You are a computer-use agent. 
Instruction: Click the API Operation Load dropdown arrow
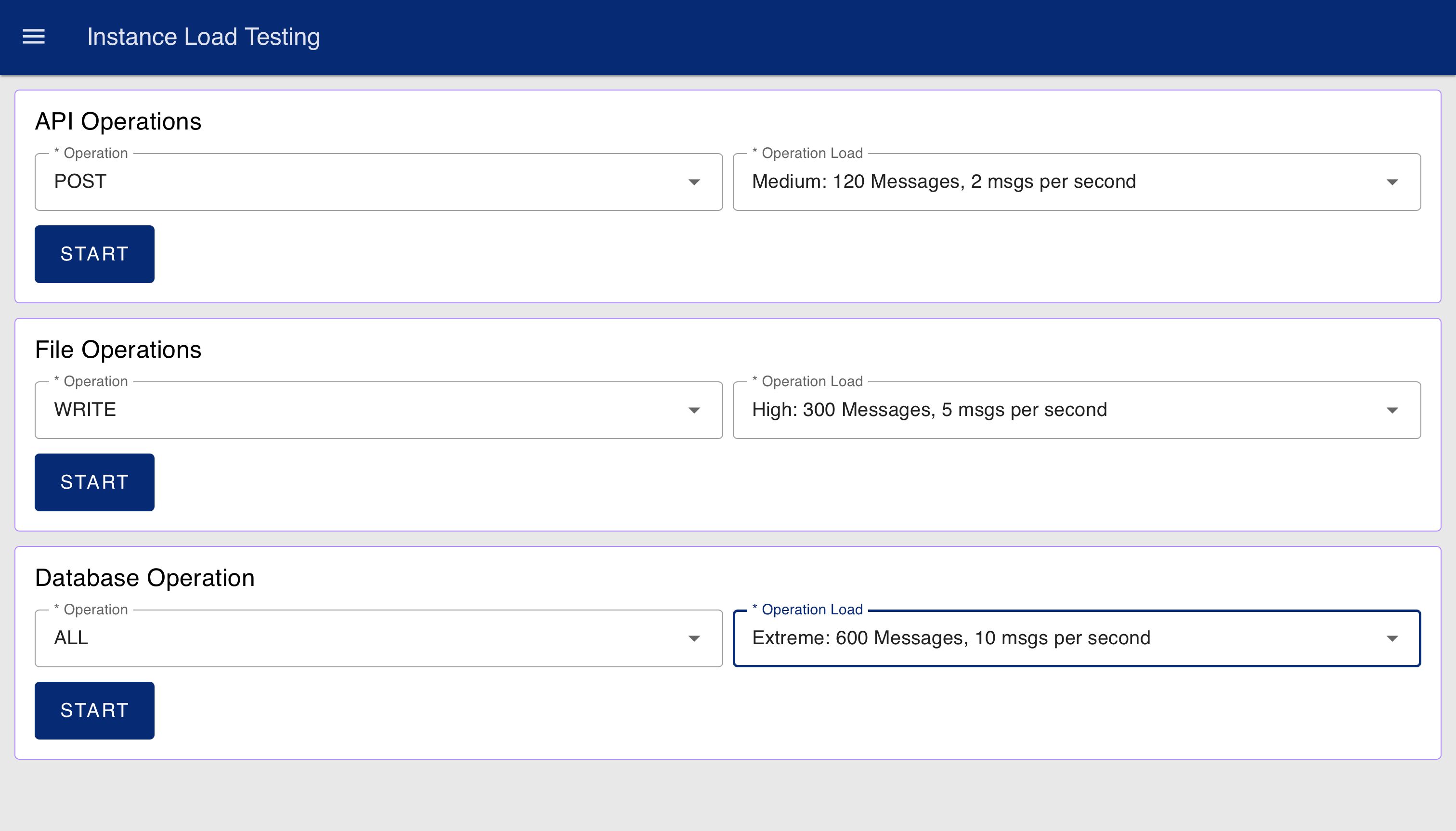click(1391, 182)
